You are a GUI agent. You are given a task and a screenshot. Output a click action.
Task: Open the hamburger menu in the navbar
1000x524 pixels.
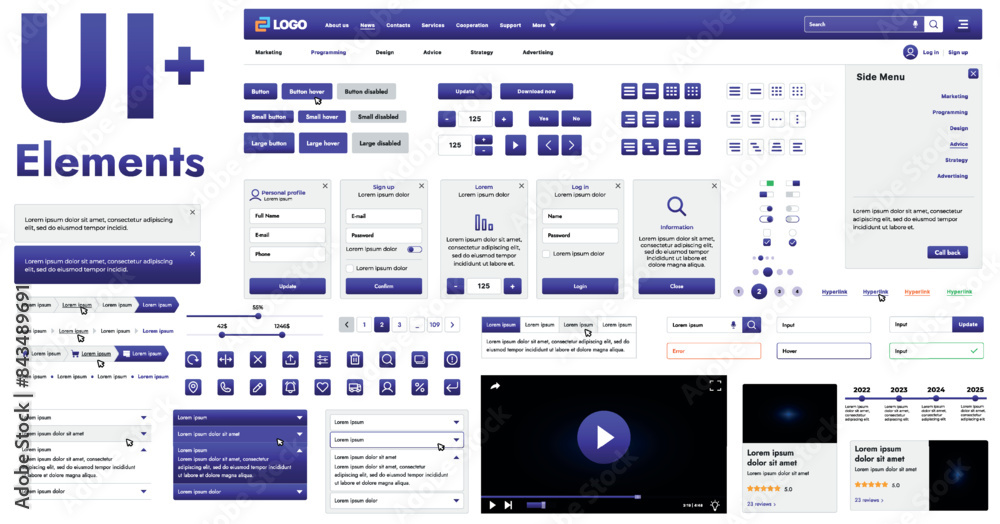point(963,24)
